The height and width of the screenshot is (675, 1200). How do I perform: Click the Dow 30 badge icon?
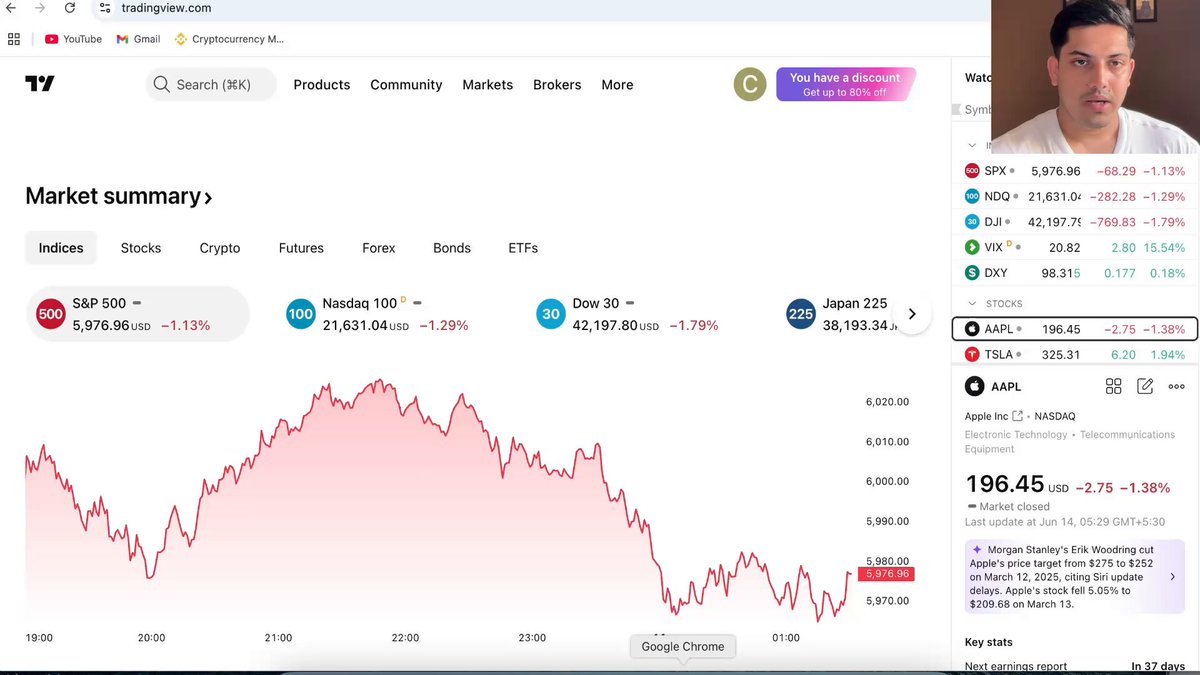(x=550, y=314)
